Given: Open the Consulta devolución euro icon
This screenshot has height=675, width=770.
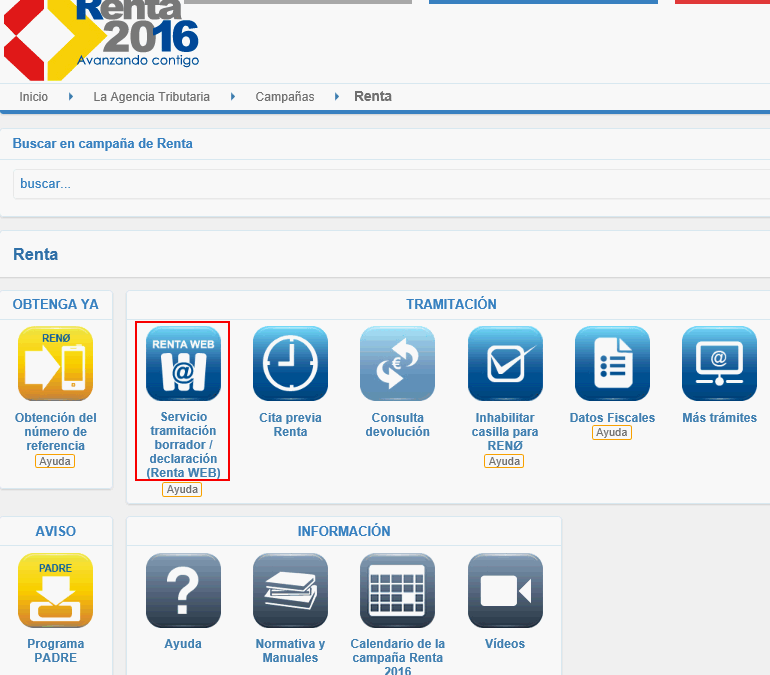Looking at the screenshot, I should point(397,363).
